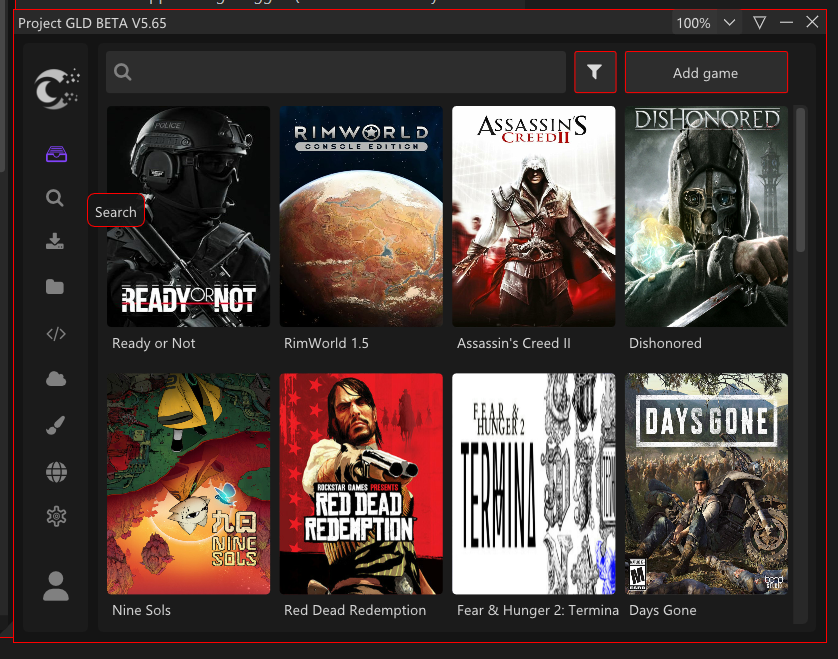The height and width of the screenshot is (659, 838).
Task: Open the folder icon in the sidebar
Action: [55, 287]
